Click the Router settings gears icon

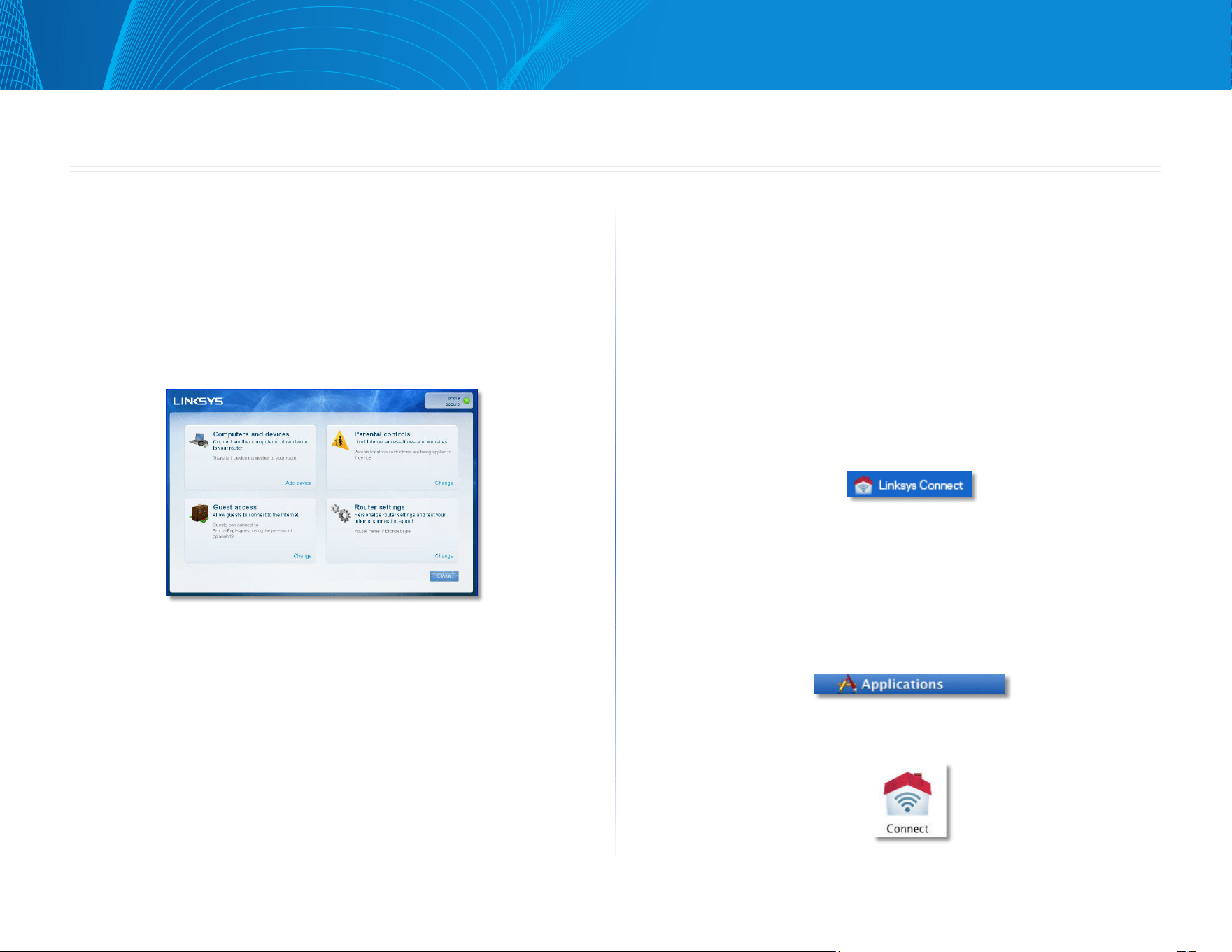click(x=341, y=513)
